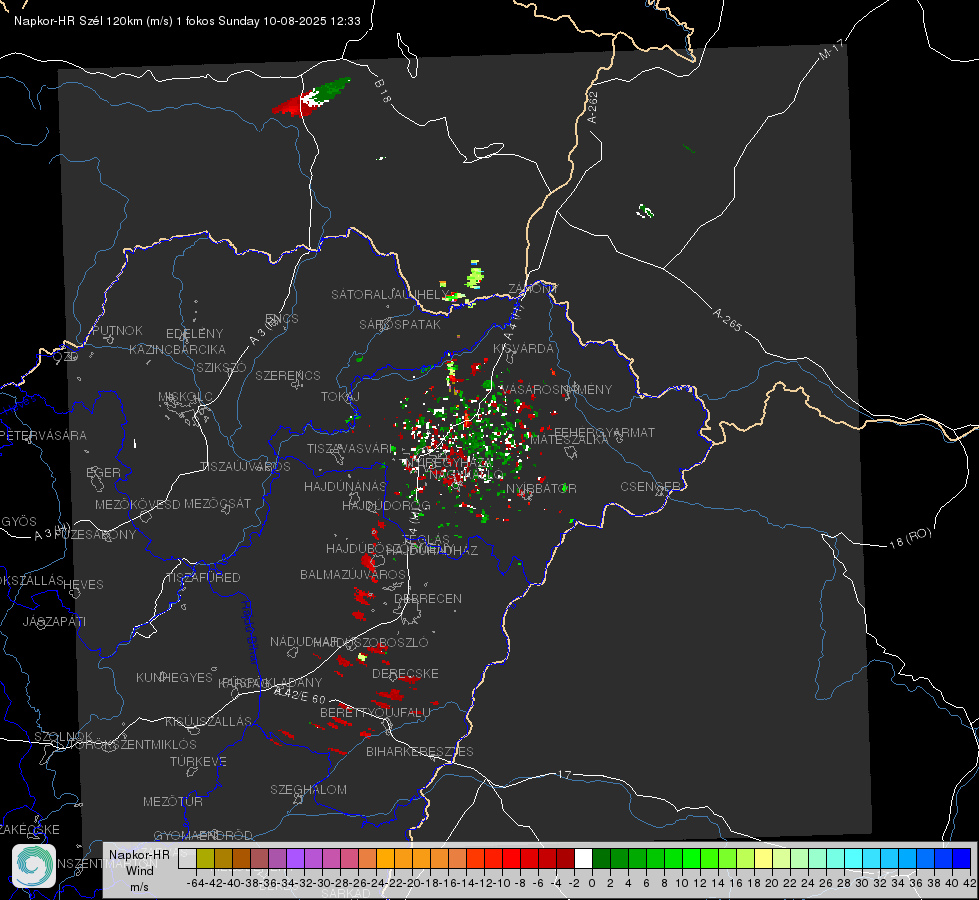Click the TISZAFÜRED label

pyautogui.click(x=204, y=577)
